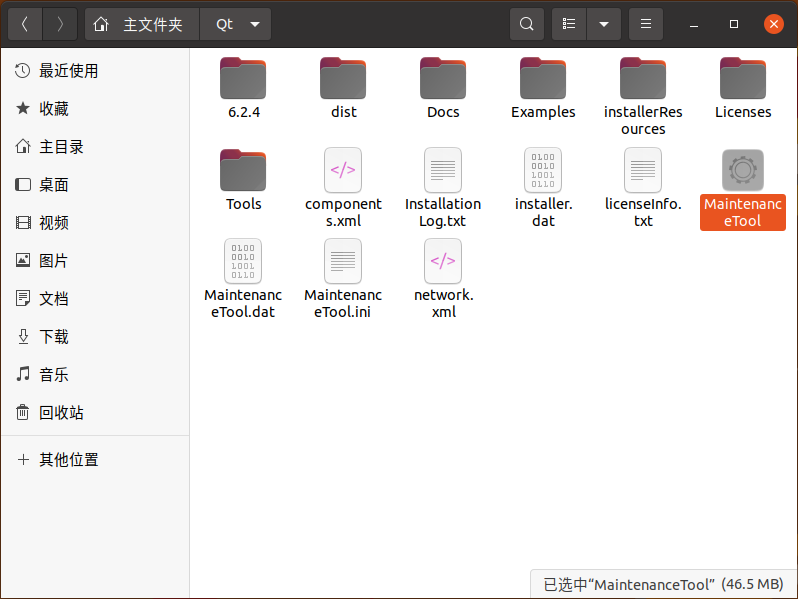Open 回收站 trash in the sidebar
798x599 pixels.
pyautogui.click(x=95, y=412)
